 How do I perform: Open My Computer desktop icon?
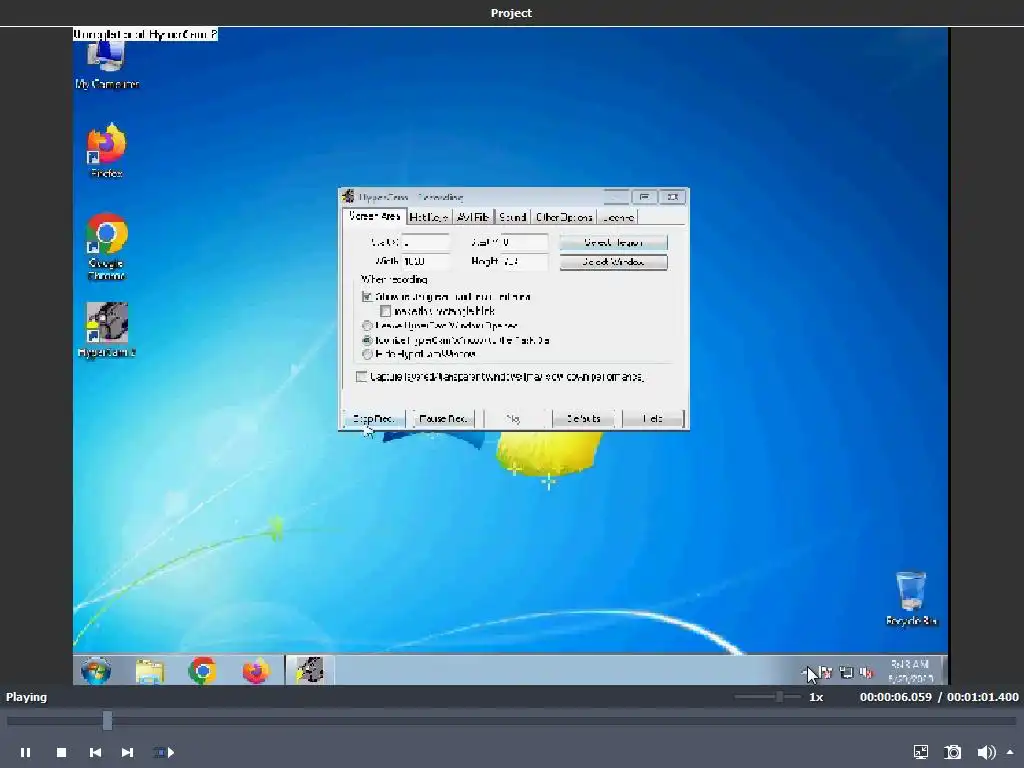tap(106, 65)
